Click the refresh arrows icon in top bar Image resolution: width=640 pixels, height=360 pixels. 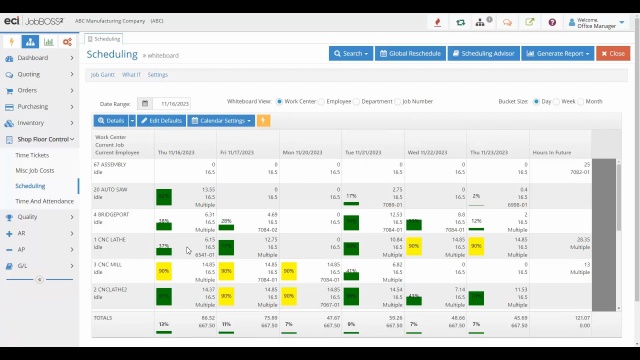(x=460, y=22)
